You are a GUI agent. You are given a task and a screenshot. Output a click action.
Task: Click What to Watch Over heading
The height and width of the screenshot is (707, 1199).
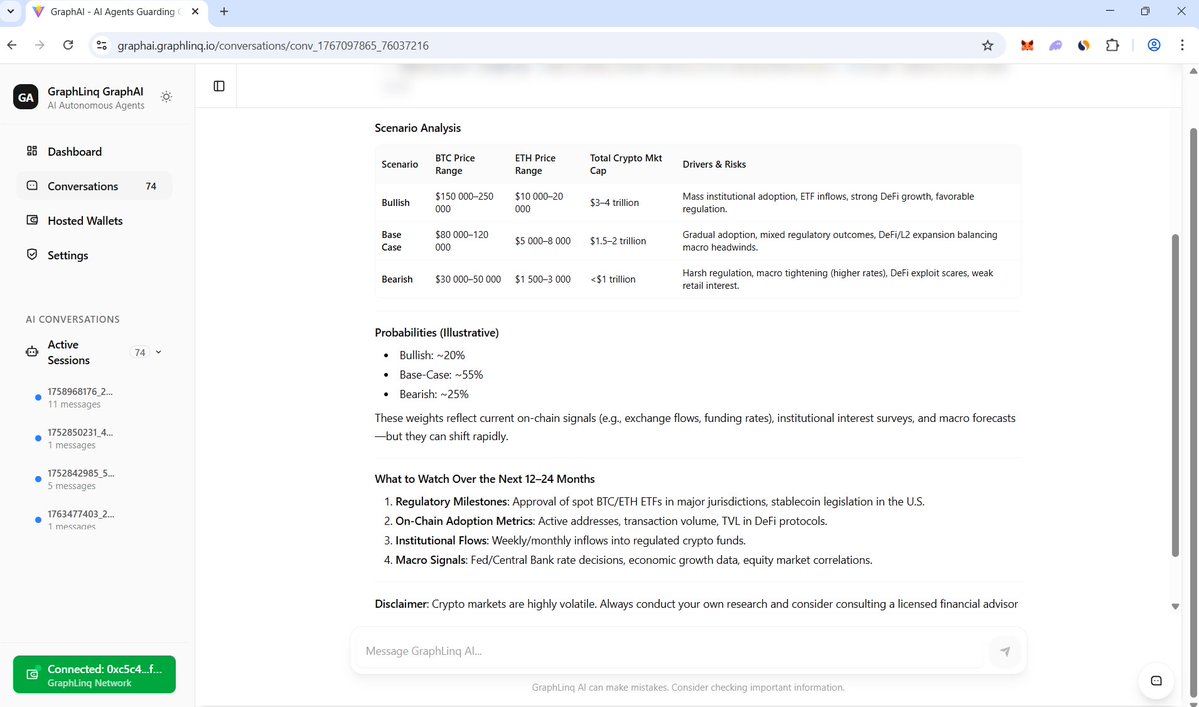pos(485,478)
